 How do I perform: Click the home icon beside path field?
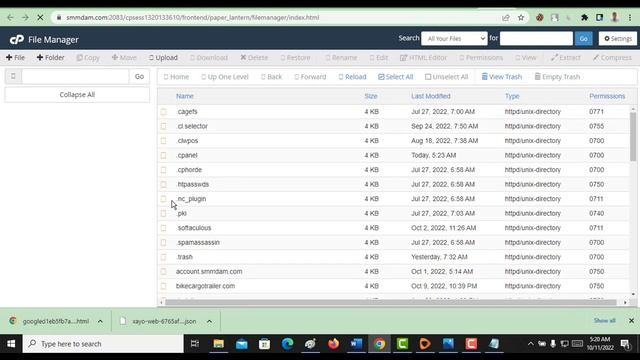pos(13,76)
